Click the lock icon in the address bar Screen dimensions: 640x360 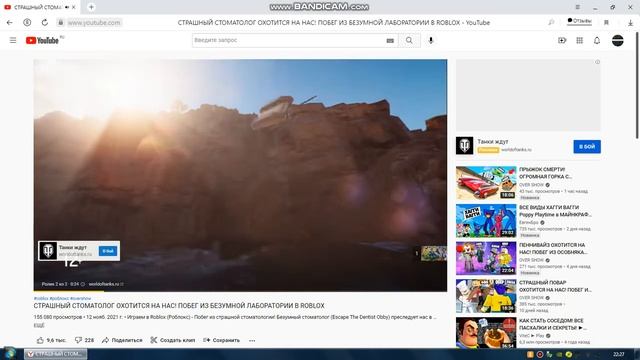click(x=60, y=22)
